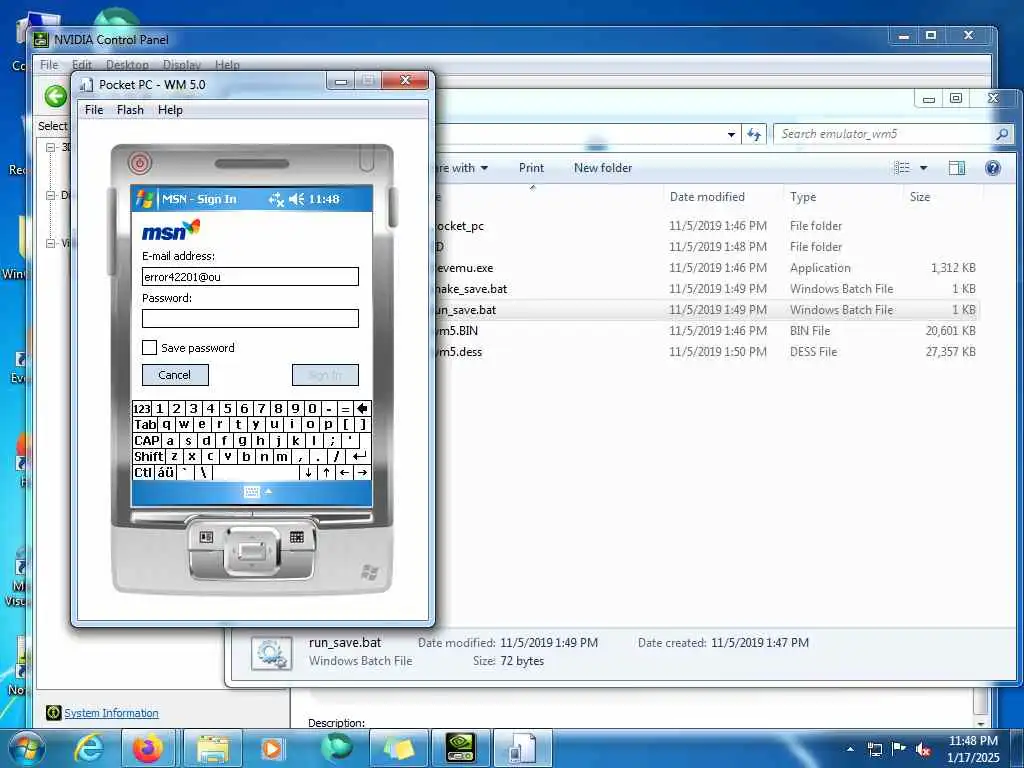Toggle the preview pane icon

(x=957, y=168)
